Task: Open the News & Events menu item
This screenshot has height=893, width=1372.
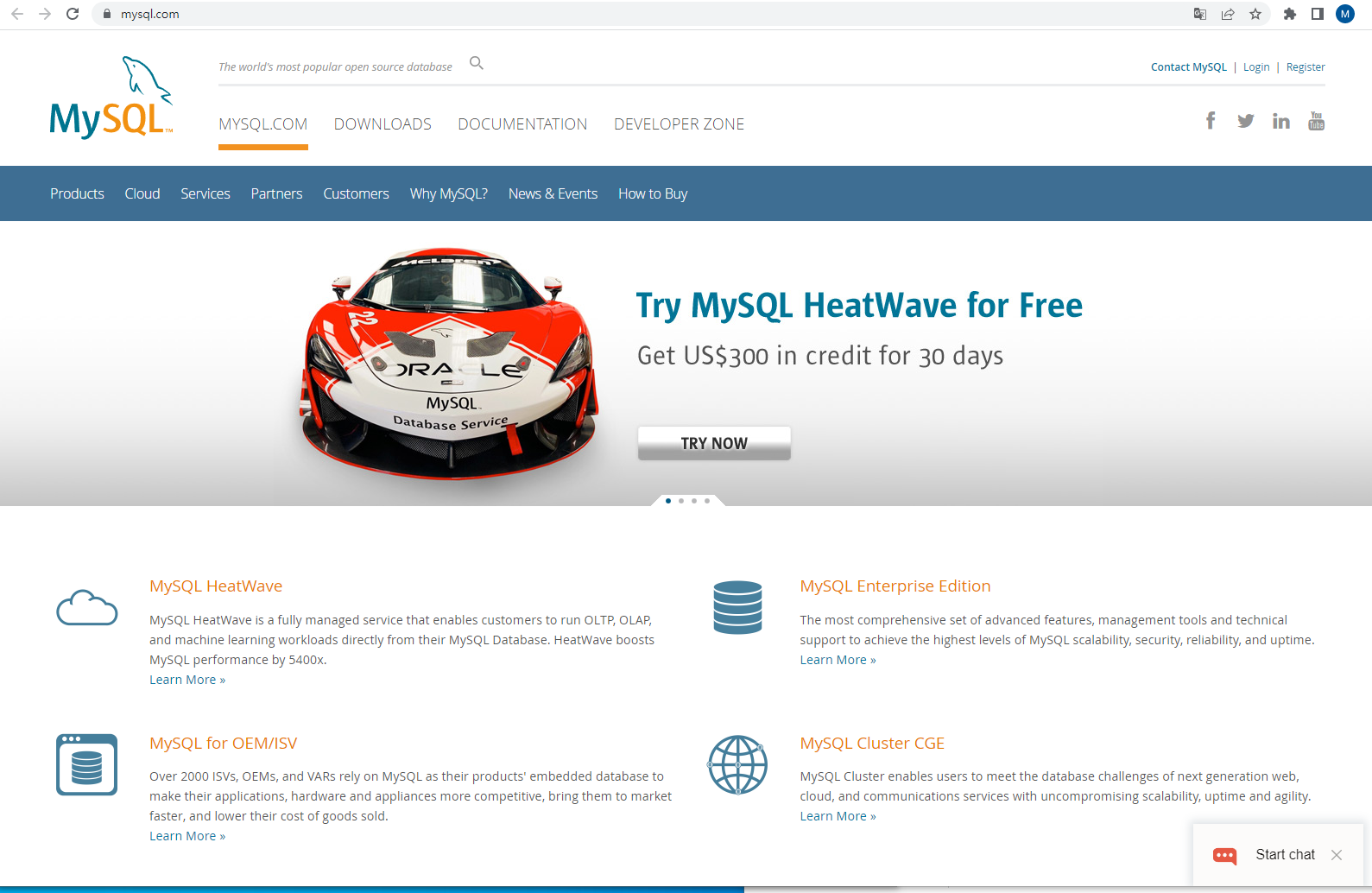Action: click(x=553, y=193)
